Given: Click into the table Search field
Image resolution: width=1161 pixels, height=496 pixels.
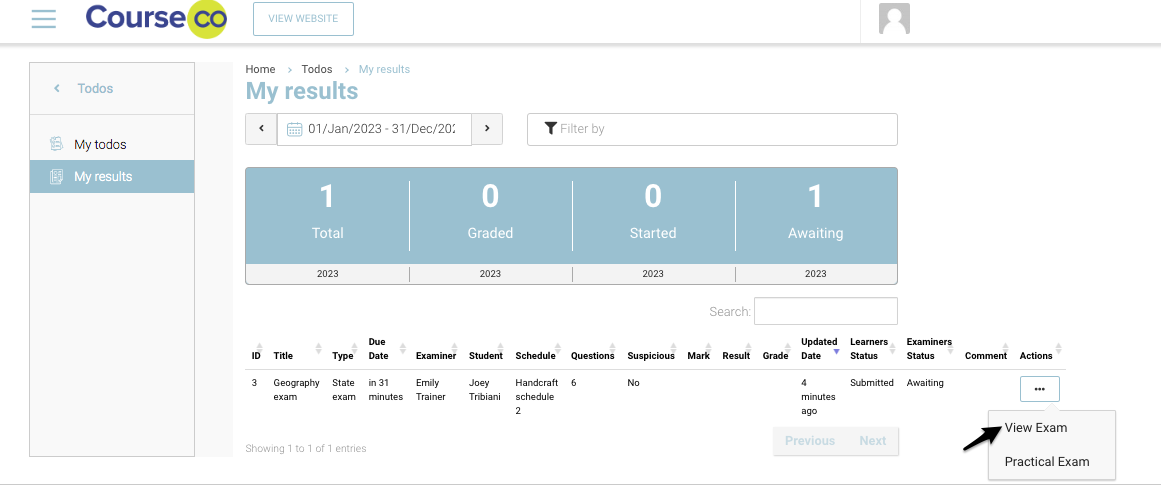Looking at the screenshot, I should click(x=825, y=311).
